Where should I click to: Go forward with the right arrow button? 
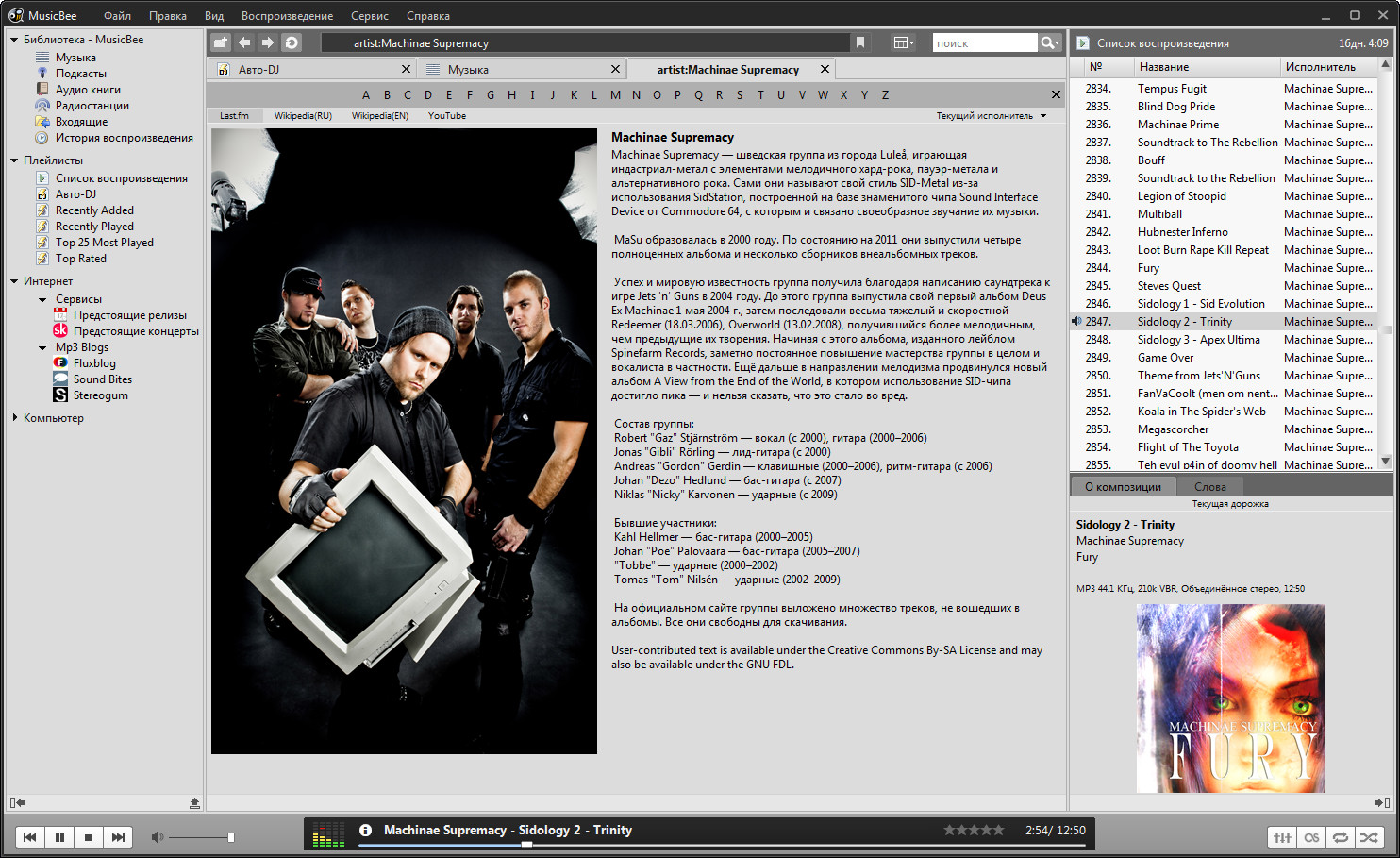268,42
